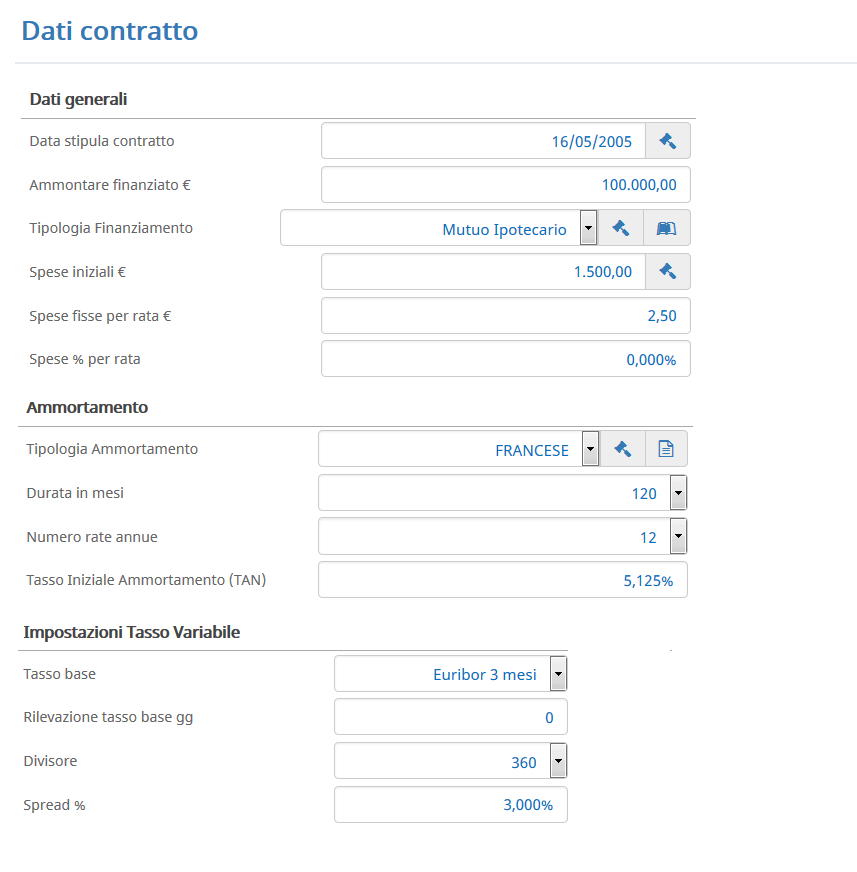The height and width of the screenshot is (872, 857).
Task: Click hammer icon beside Tipologia Finanziamento
Action: (x=620, y=227)
